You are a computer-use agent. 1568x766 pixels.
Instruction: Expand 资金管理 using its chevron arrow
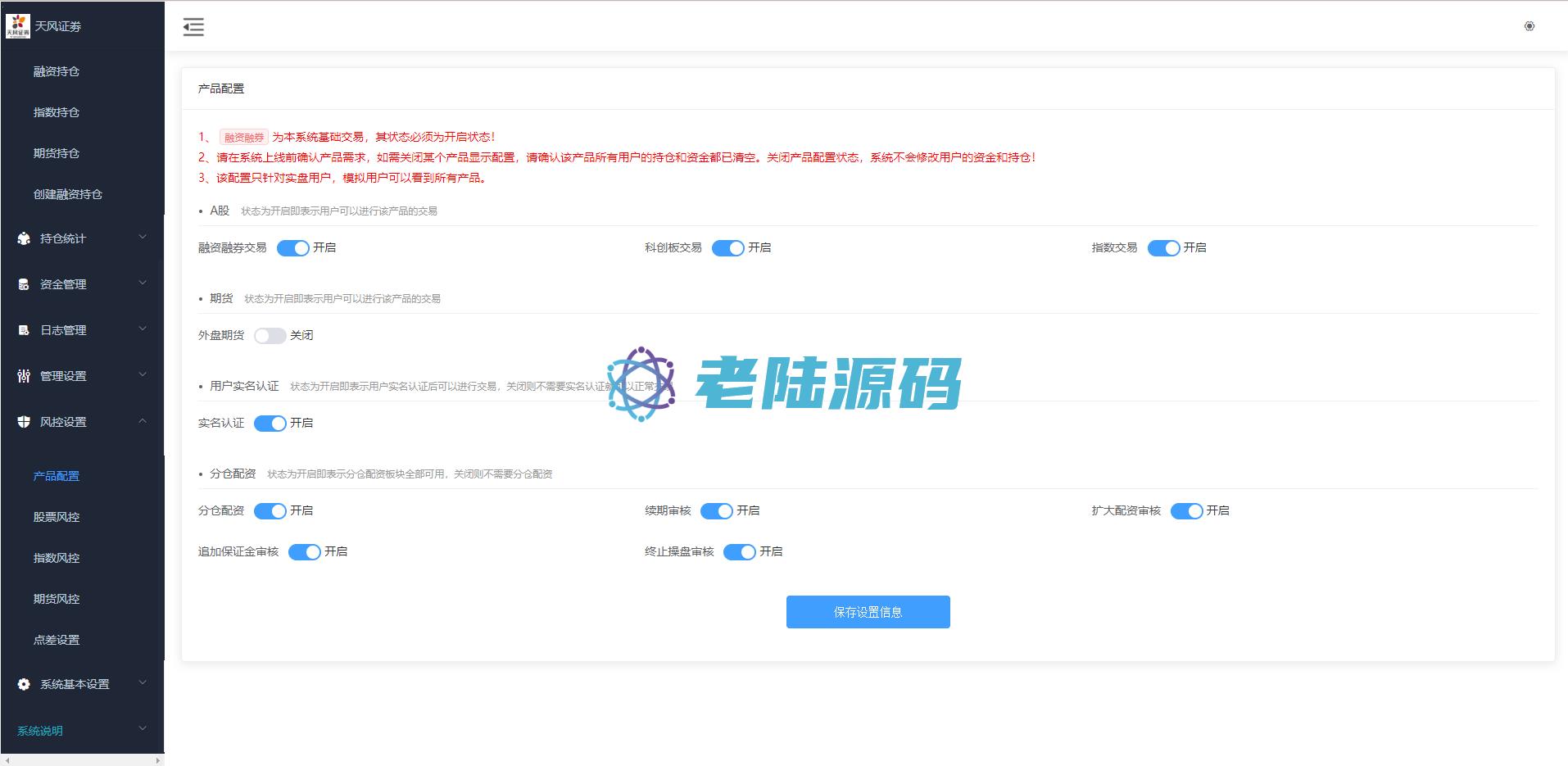coord(143,283)
